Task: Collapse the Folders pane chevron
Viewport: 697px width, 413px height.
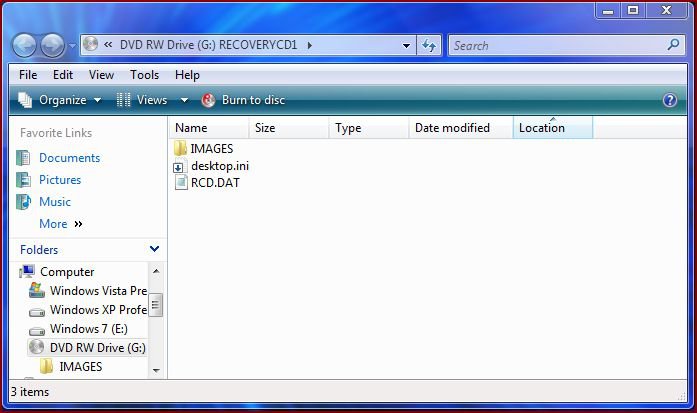Action: coord(154,249)
